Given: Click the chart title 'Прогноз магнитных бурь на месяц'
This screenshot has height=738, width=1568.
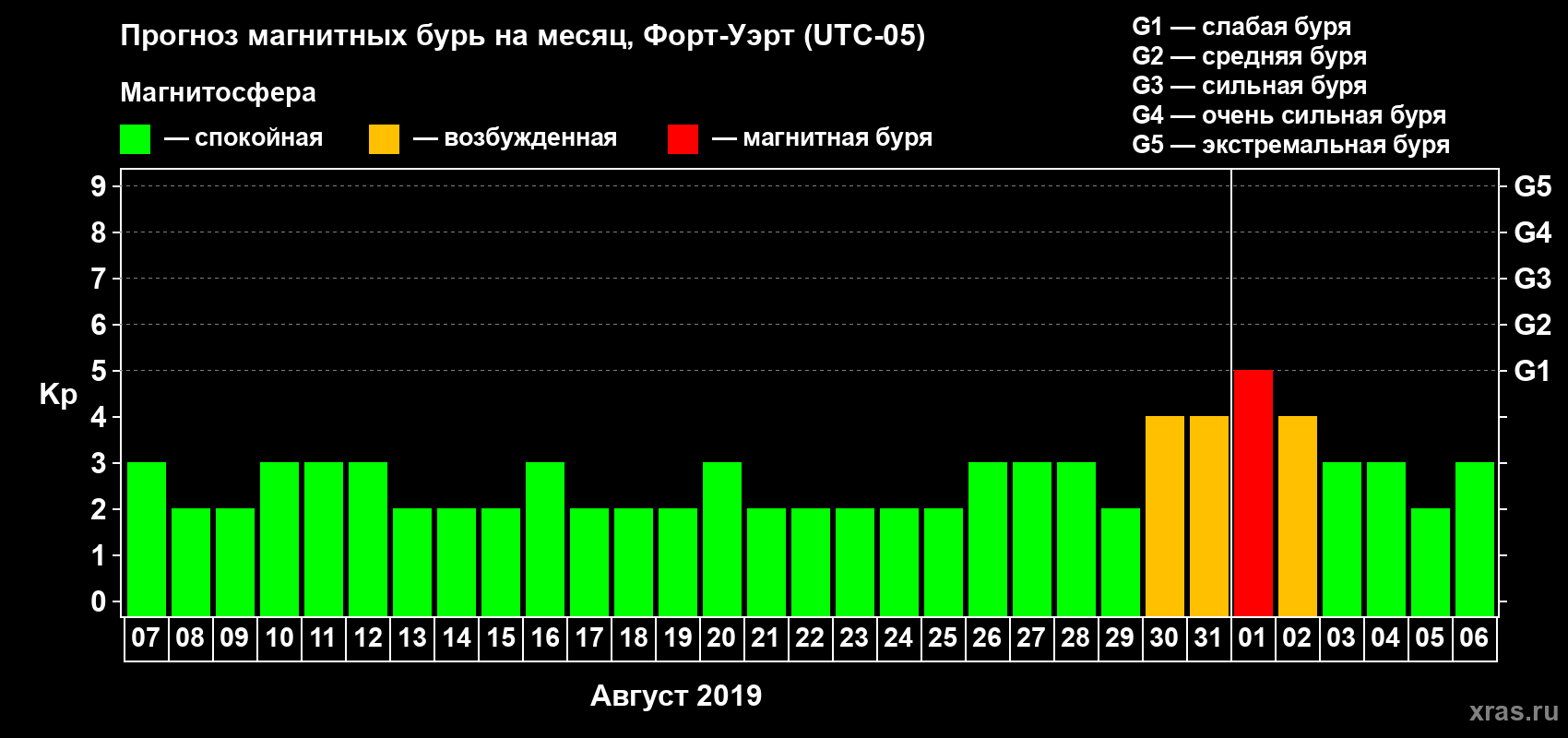Looking at the screenshot, I should [375, 36].
